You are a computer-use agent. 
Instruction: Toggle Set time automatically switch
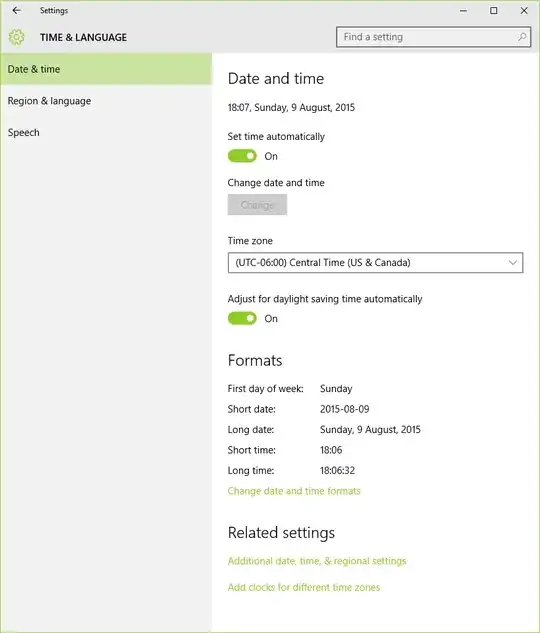(242, 156)
